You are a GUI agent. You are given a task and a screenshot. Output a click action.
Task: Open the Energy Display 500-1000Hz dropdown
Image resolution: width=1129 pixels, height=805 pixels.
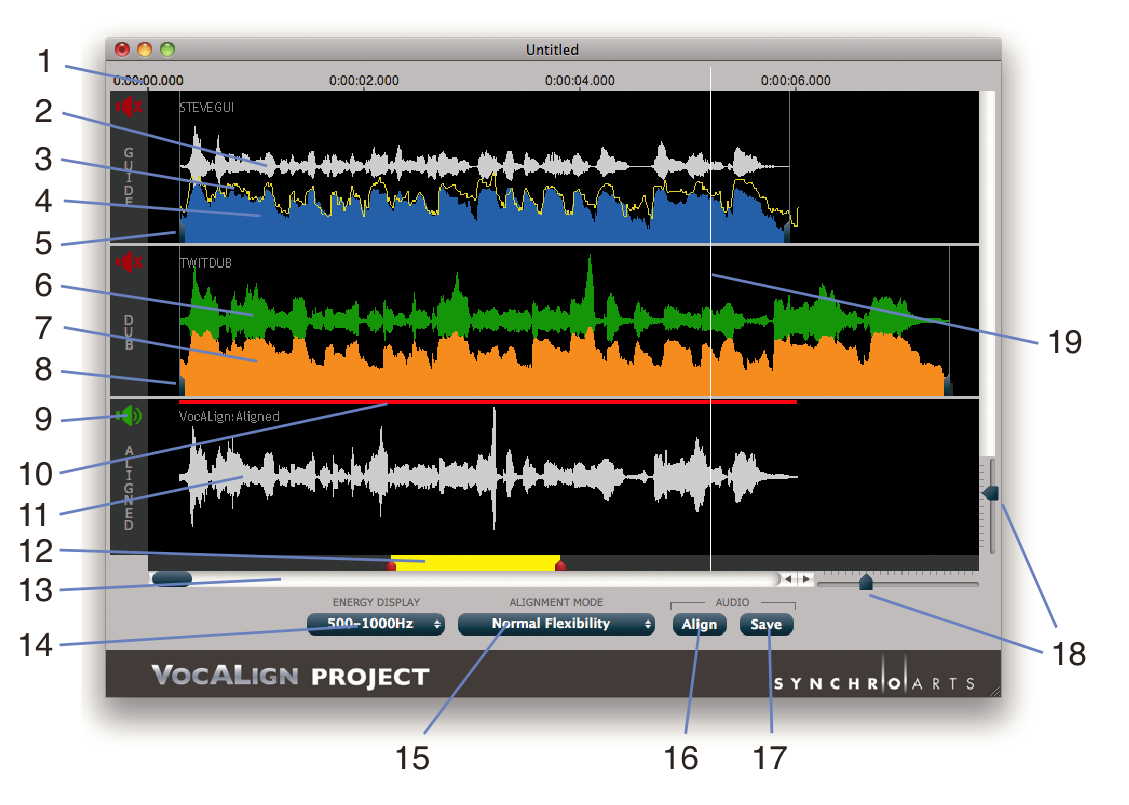point(376,624)
